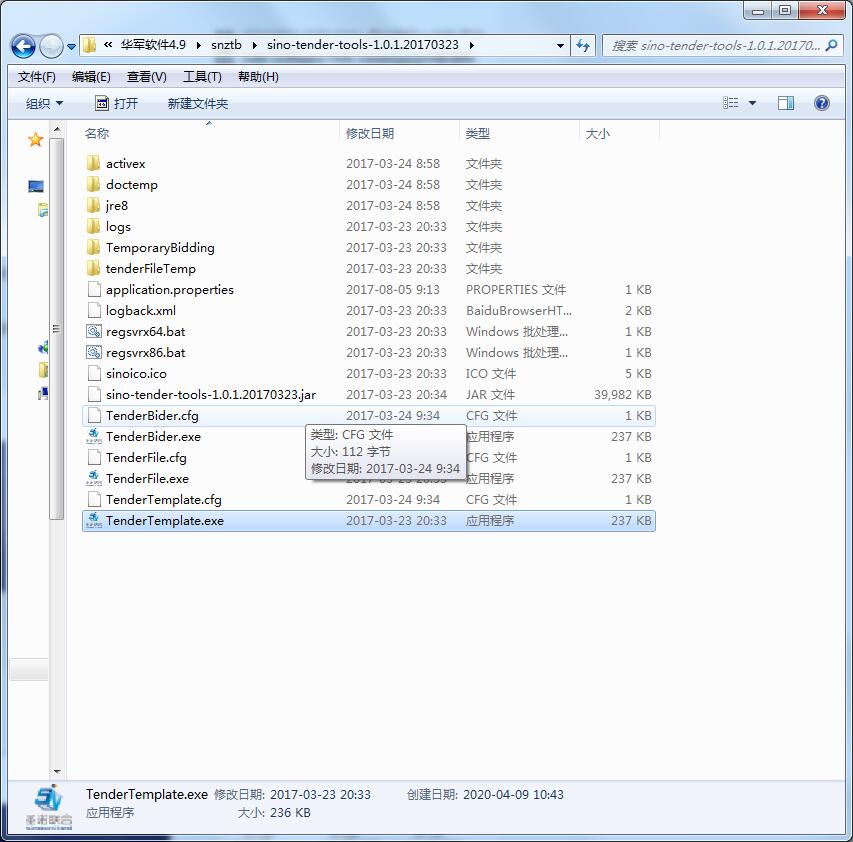The height and width of the screenshot is (842, 853).
Task: Click the magnifier search icon
Action: pos(831,46)
